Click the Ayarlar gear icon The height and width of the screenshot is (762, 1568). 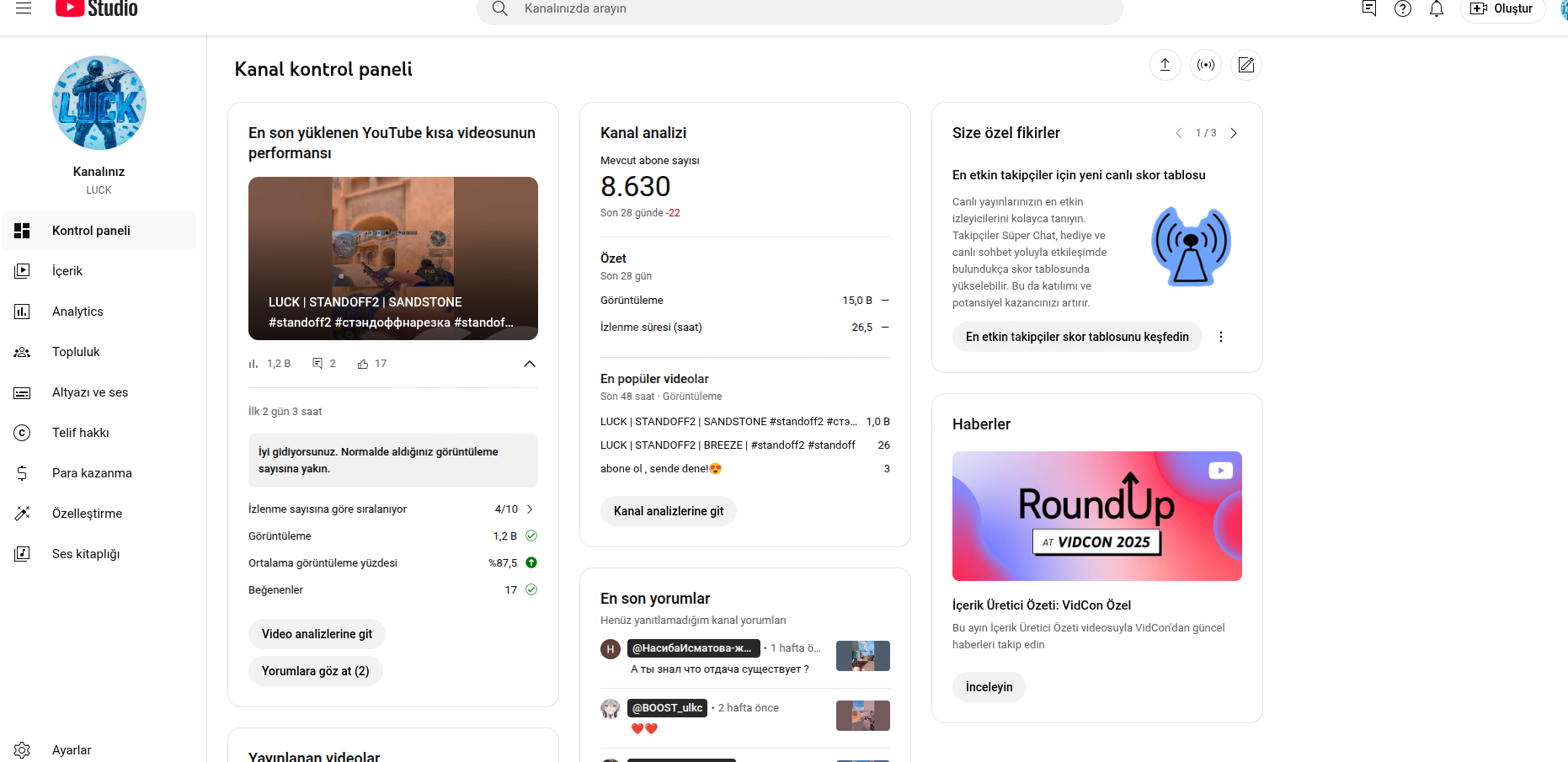coord(22,749)
